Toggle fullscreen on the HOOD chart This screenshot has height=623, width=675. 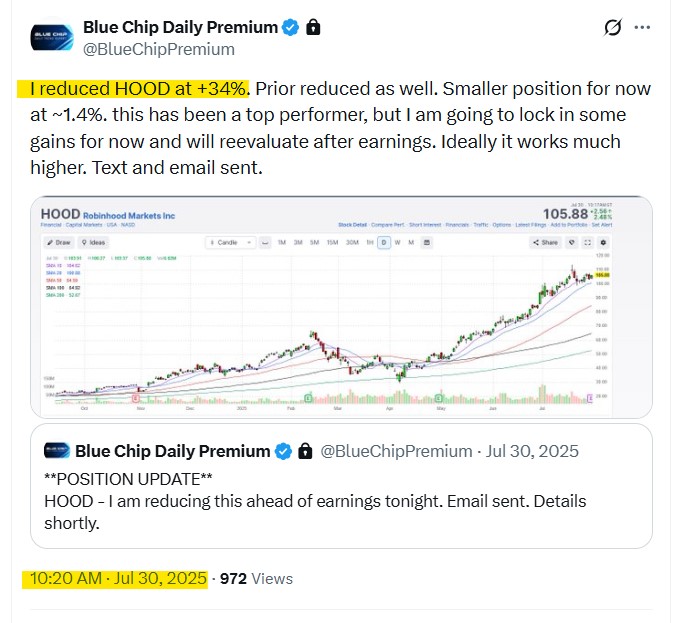click(587, 242)
